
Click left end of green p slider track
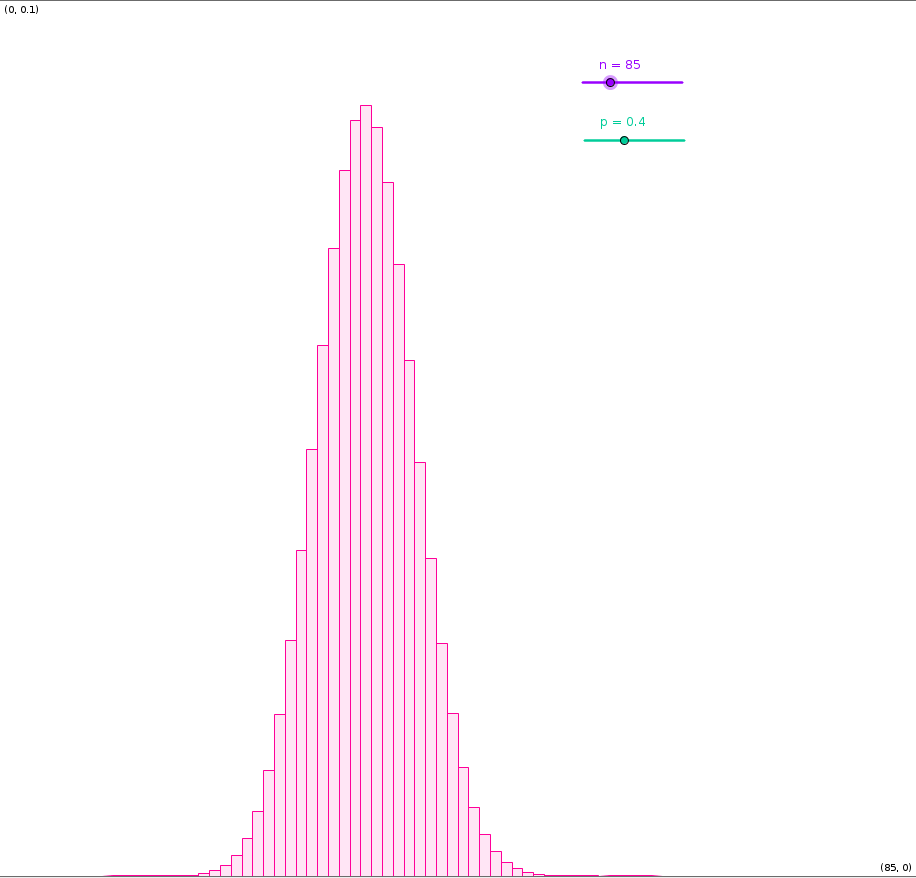coord(586,140)
